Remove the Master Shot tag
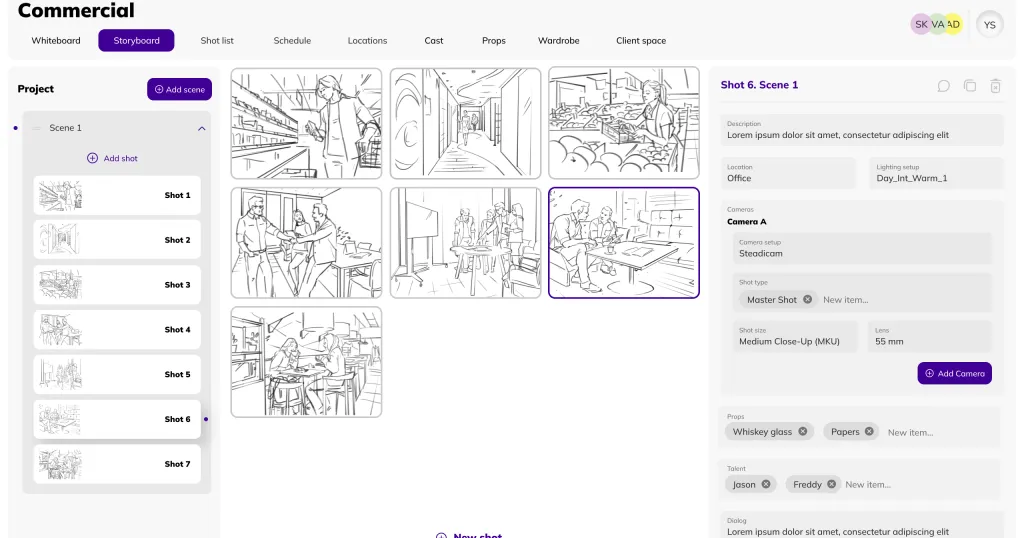This screenshot has width=1024, height=538. coord(808,300)
